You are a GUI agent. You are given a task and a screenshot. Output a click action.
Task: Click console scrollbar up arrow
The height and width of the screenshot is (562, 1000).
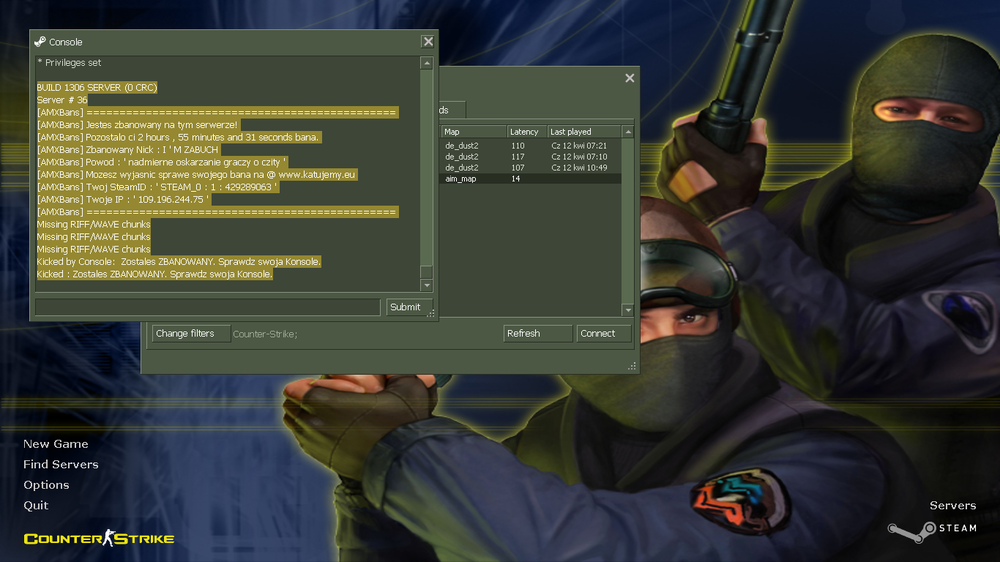point(427,63)
